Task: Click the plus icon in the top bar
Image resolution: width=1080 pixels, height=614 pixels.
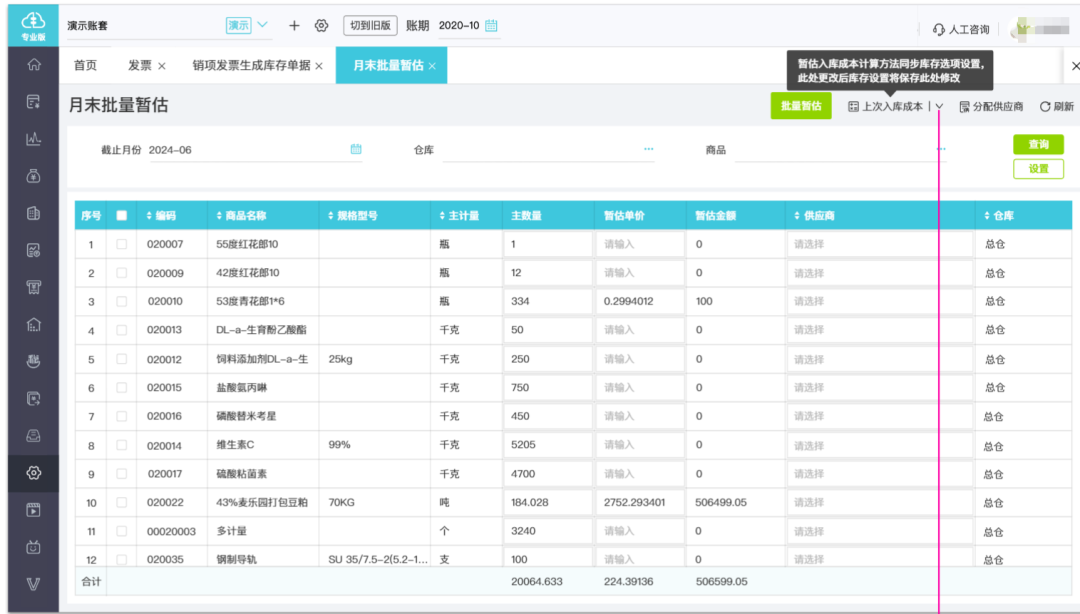Action: [x=293, y=25]
